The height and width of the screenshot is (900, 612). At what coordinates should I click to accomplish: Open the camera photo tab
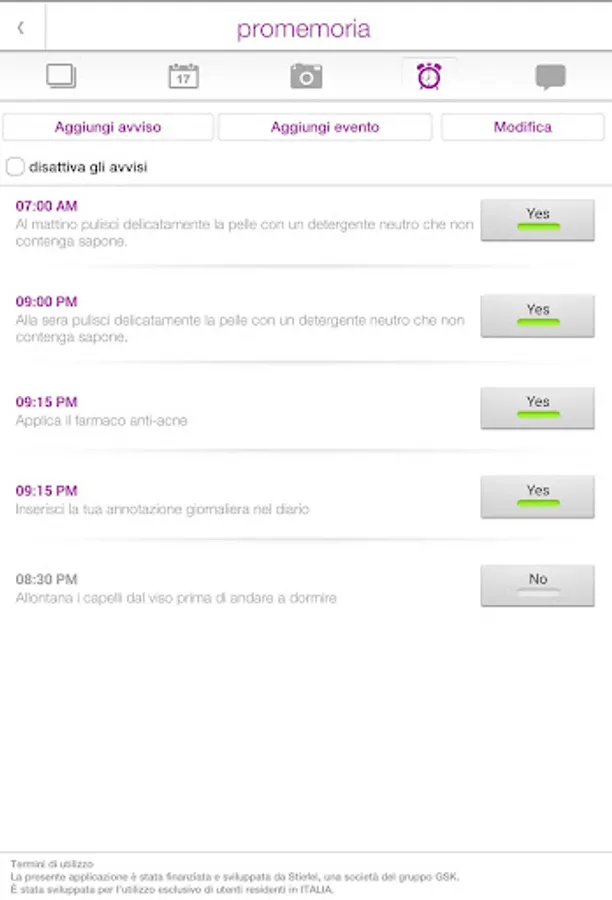[306, 76]
